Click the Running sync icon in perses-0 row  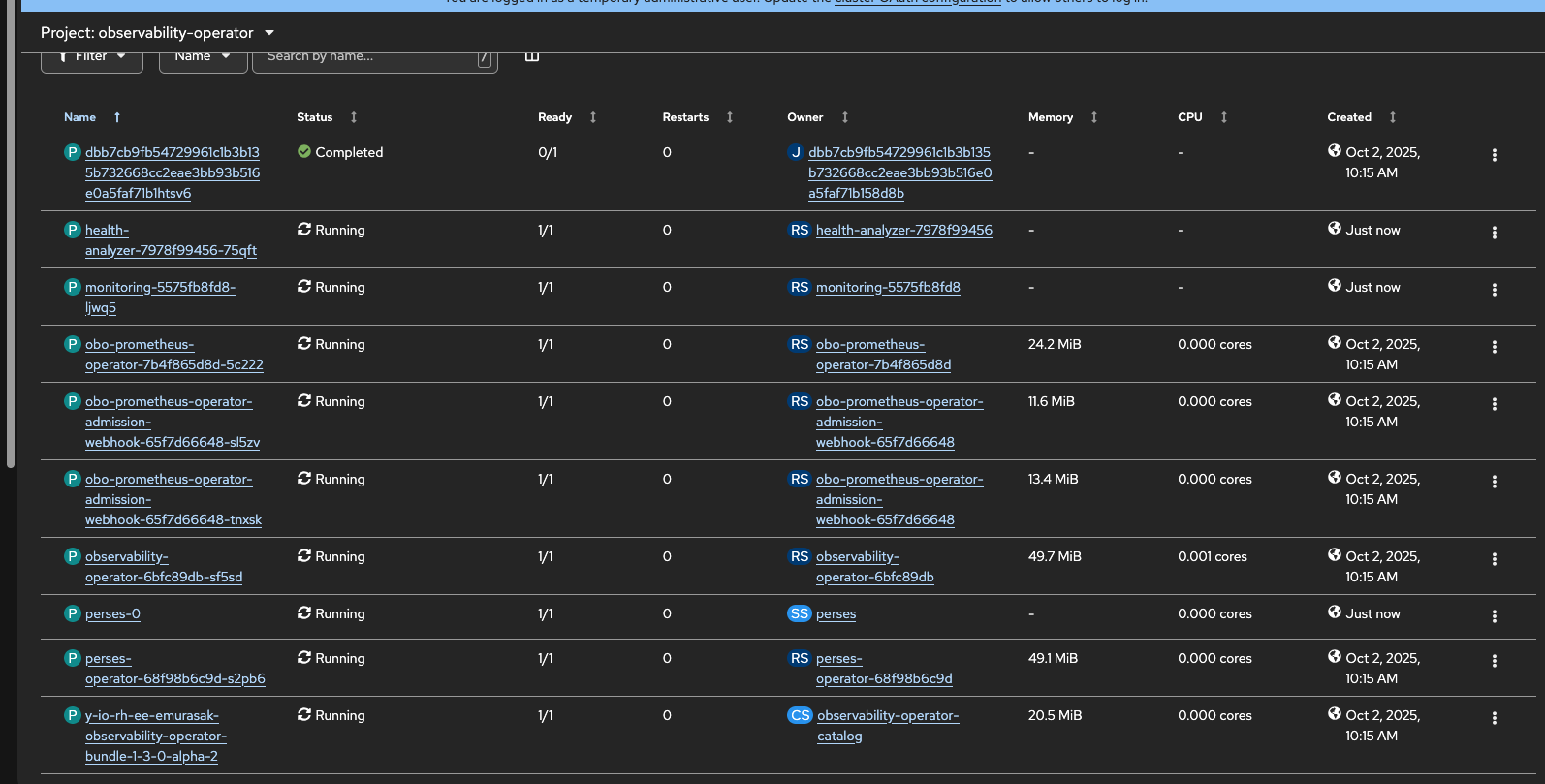point(304,612)
